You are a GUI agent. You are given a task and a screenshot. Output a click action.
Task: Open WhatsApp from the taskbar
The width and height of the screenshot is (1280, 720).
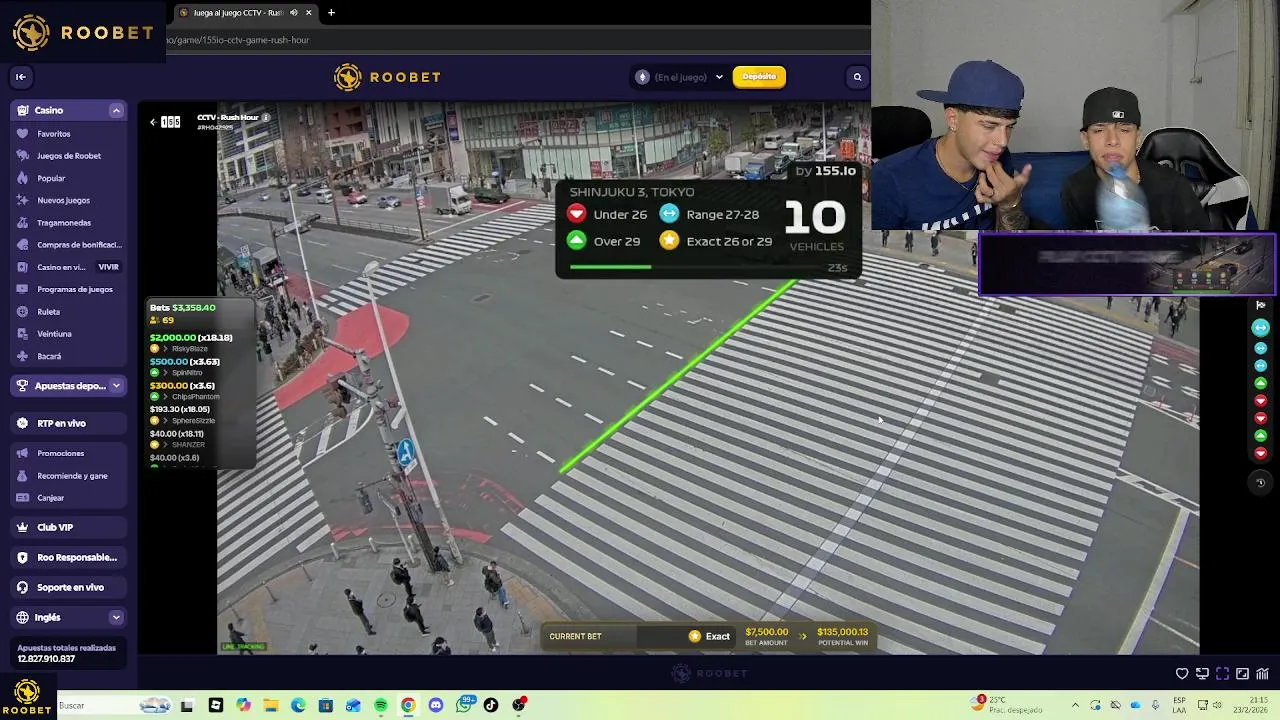[x=464, y=705]
